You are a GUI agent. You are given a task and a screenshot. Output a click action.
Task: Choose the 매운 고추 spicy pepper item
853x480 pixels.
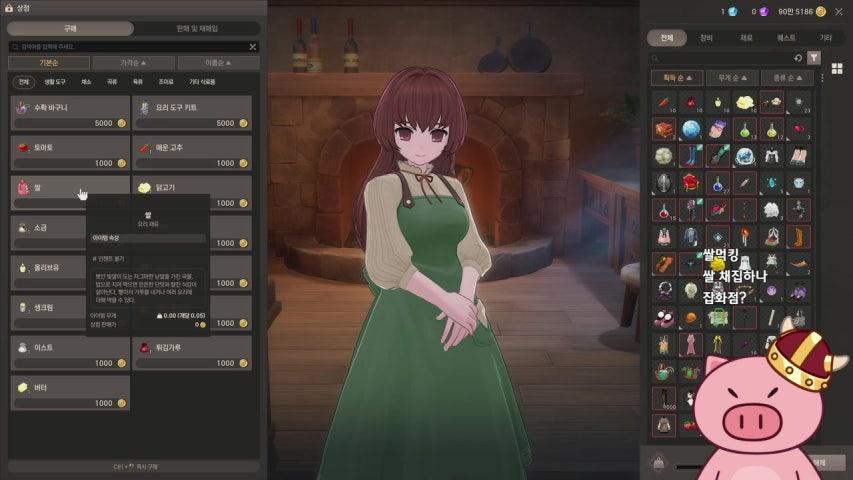click(x=192, y=153)
